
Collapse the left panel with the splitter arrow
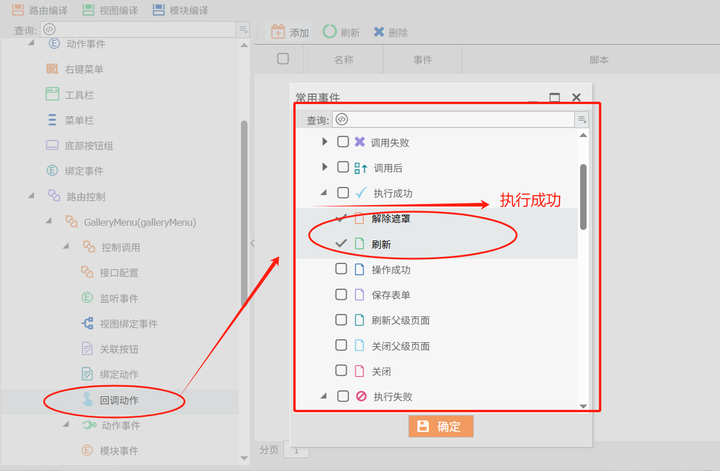(x=253, y=243)
